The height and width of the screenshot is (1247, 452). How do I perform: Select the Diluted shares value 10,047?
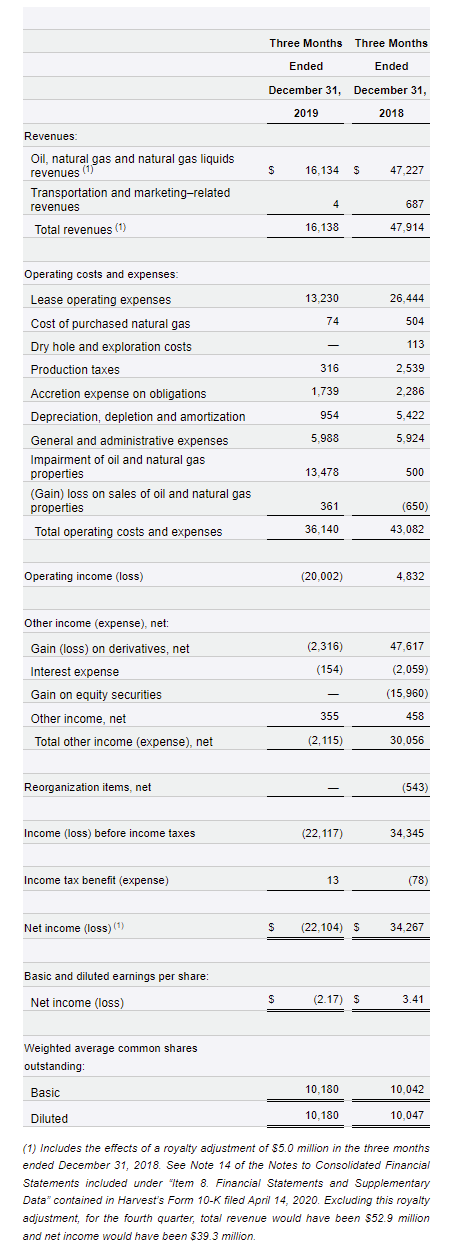click(407, 1113)
